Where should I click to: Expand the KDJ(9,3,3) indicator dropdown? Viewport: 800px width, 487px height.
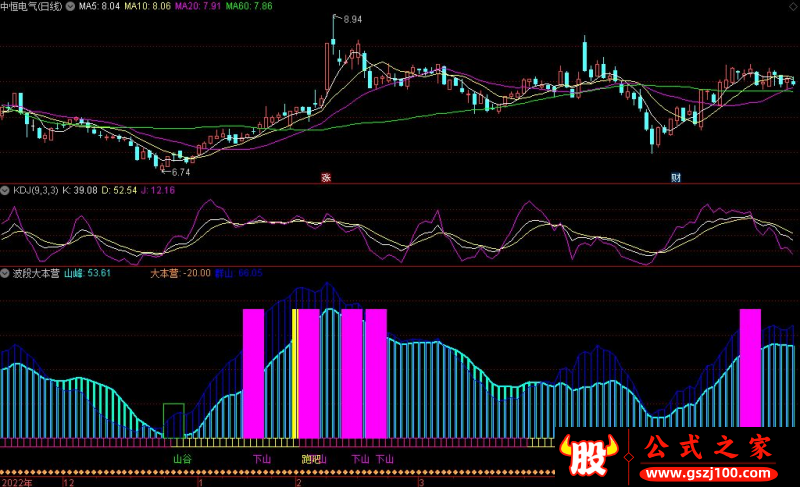pos(5,189)
